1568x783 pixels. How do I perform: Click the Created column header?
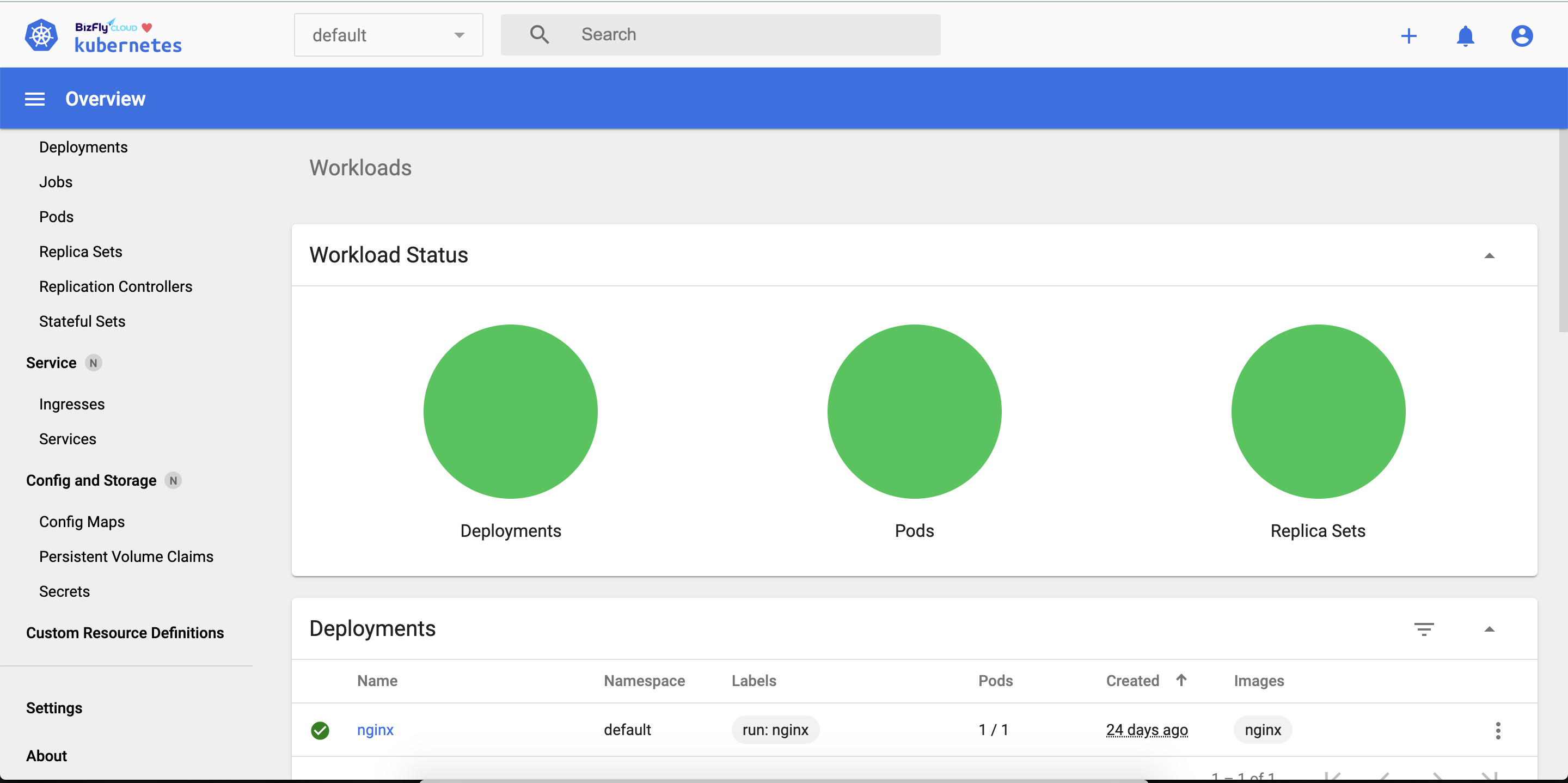click(x=1132, y=681)
